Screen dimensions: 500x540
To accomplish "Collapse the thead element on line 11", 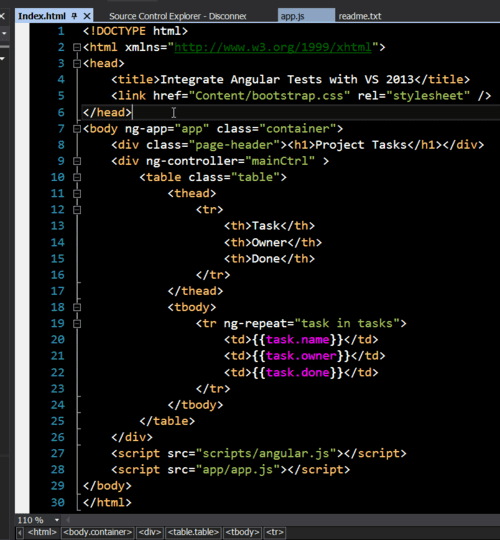I will (77, 194).
